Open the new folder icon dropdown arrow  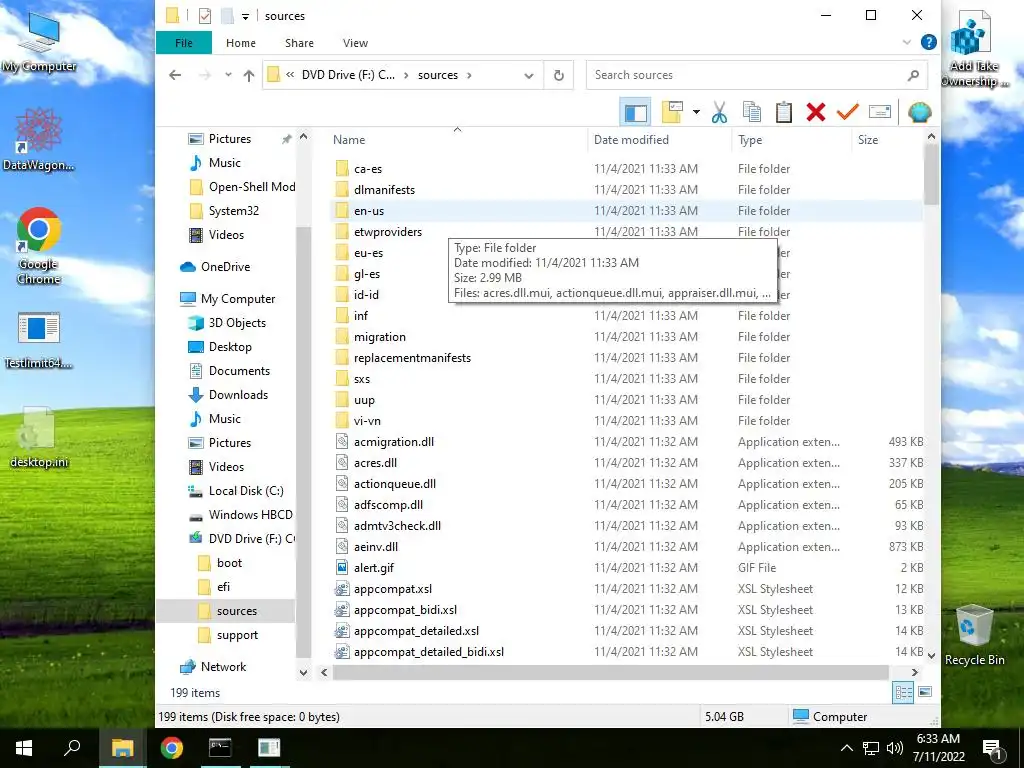(x=696, y=112)
